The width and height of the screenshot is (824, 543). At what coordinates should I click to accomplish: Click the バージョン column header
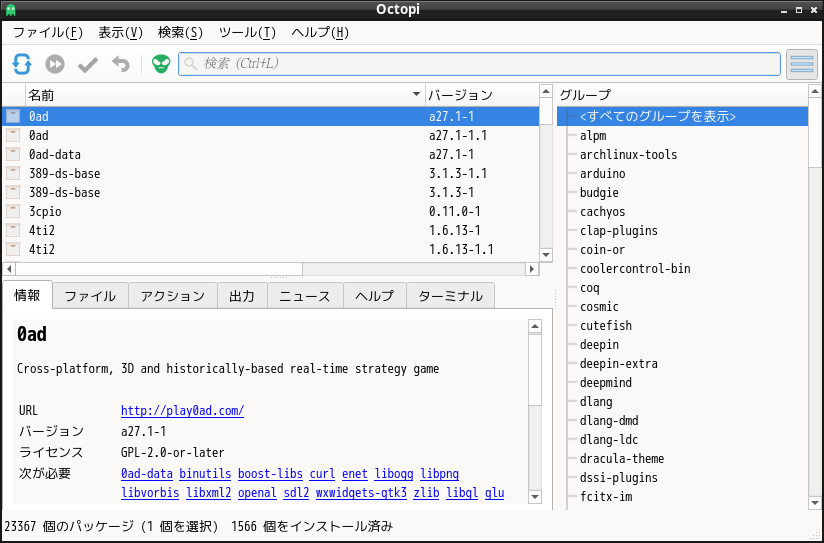480,95
